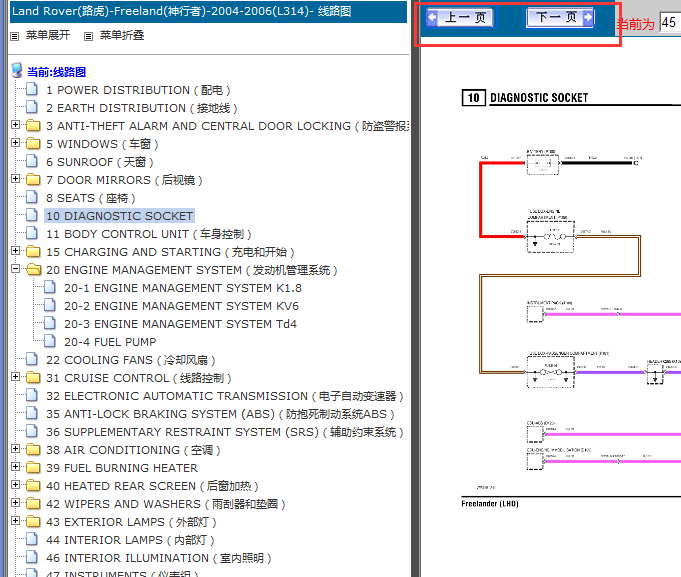This screenshot has height=577, width=681.
Task: Click page icon of 2 EARTH DISTRIBUTION
Action: click(32, 107)
